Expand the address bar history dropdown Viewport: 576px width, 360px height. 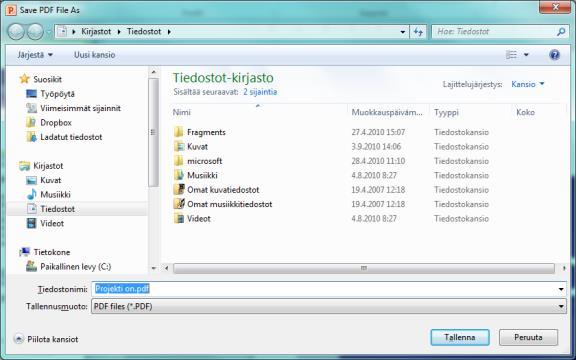403,32
